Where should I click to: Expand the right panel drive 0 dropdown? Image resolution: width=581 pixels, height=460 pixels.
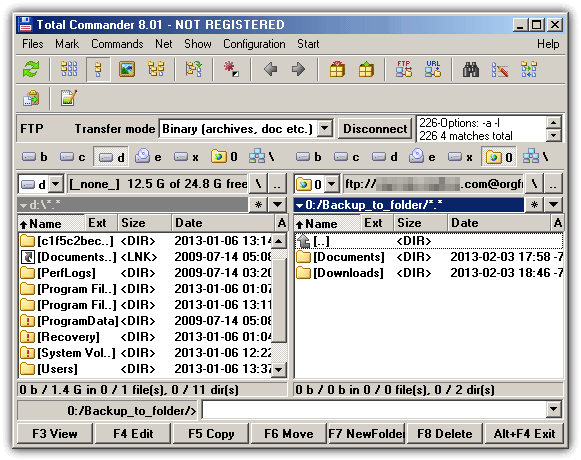pyautogui.click(x=331, y=184)
